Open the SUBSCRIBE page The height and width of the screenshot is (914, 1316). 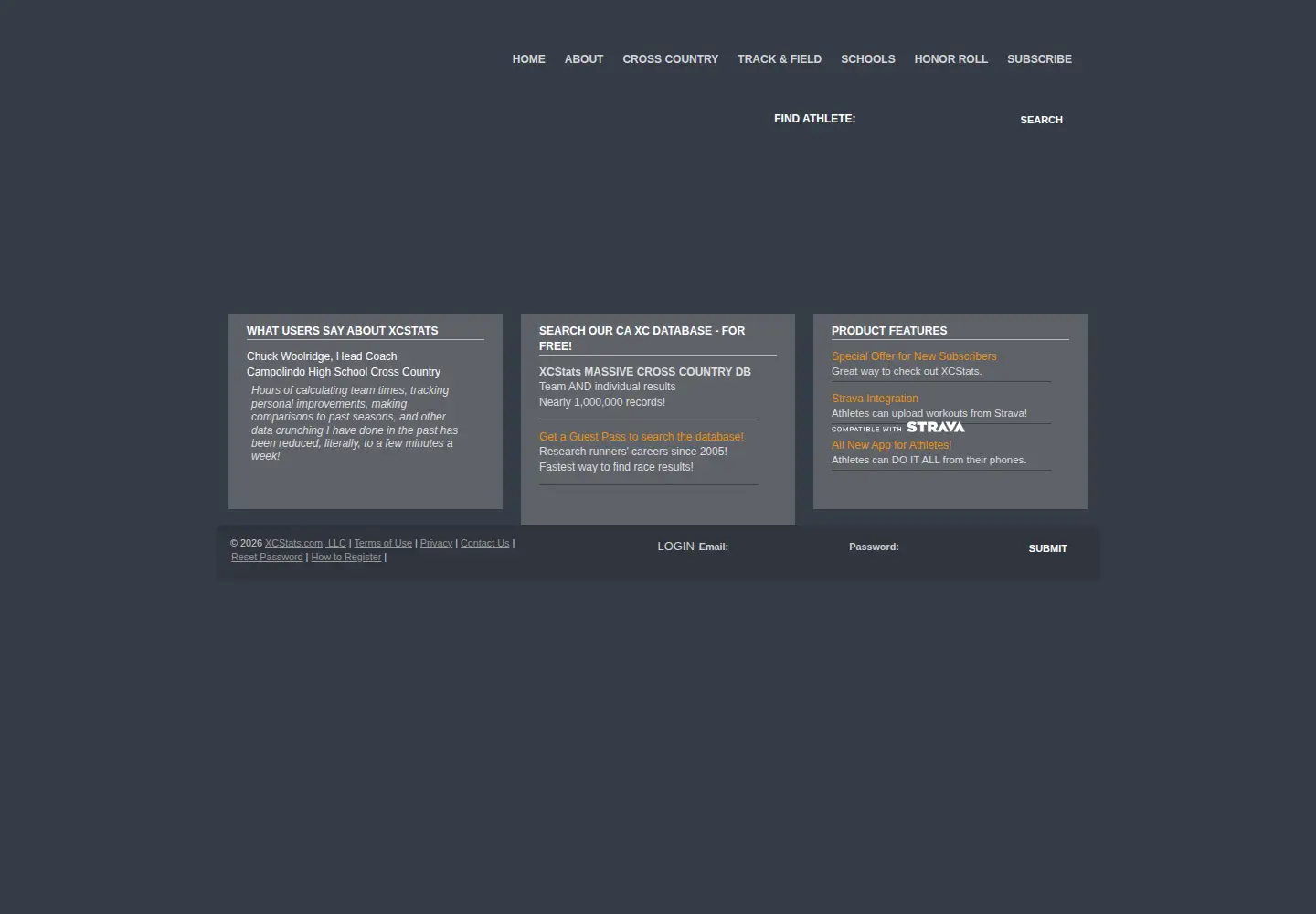[x=1039, y=59]
